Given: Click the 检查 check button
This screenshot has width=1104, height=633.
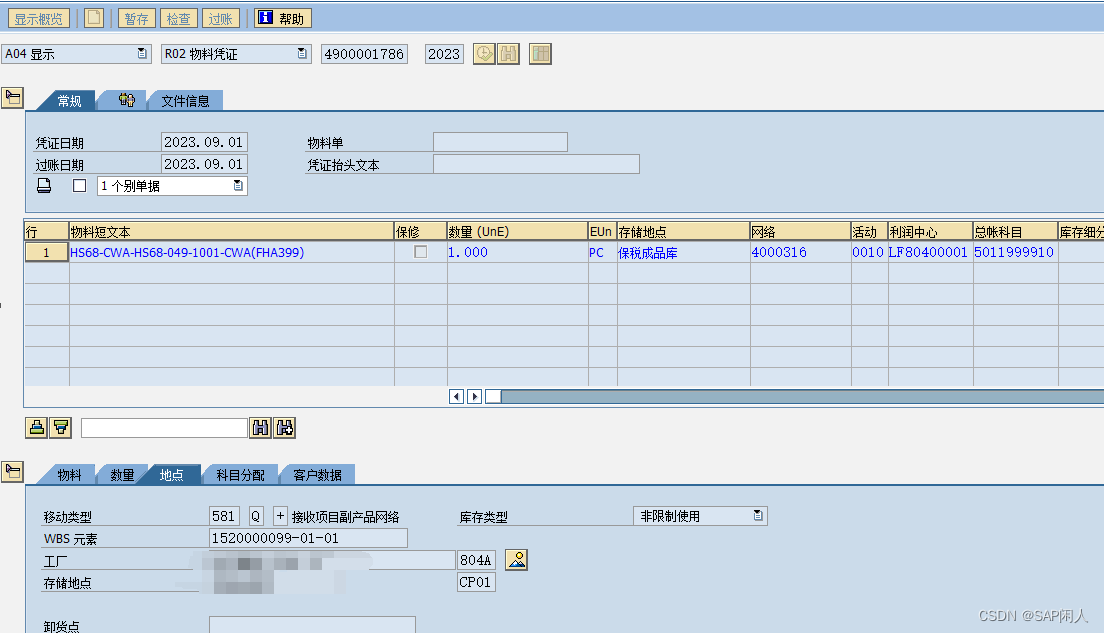Looking at the screenshot, I should point(179,18).
